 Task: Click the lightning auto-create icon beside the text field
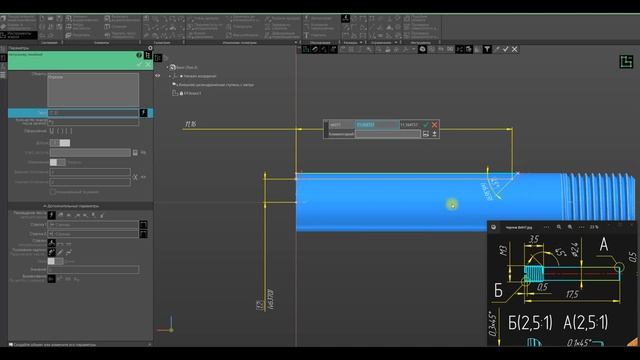[x=143, y=113]
